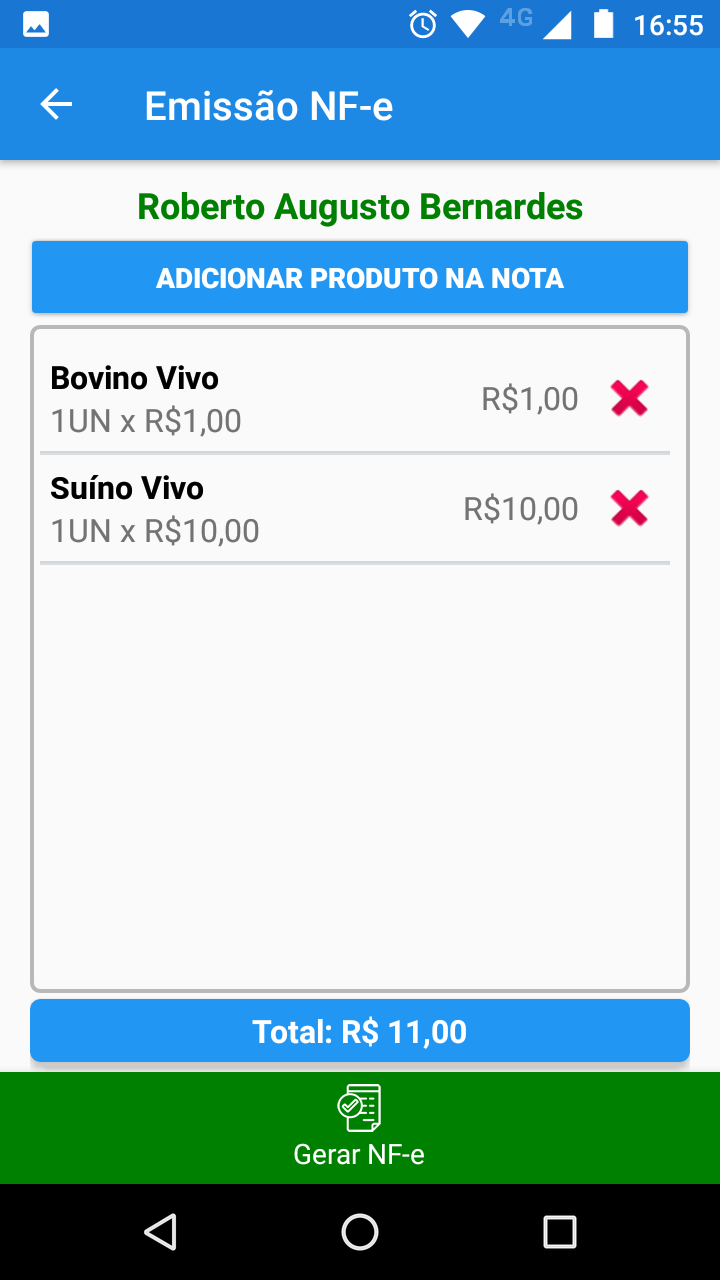Screen dimensions: 720x1280
Task: Tap the Emissão NF-e screen title
Action: pos(269,106)
